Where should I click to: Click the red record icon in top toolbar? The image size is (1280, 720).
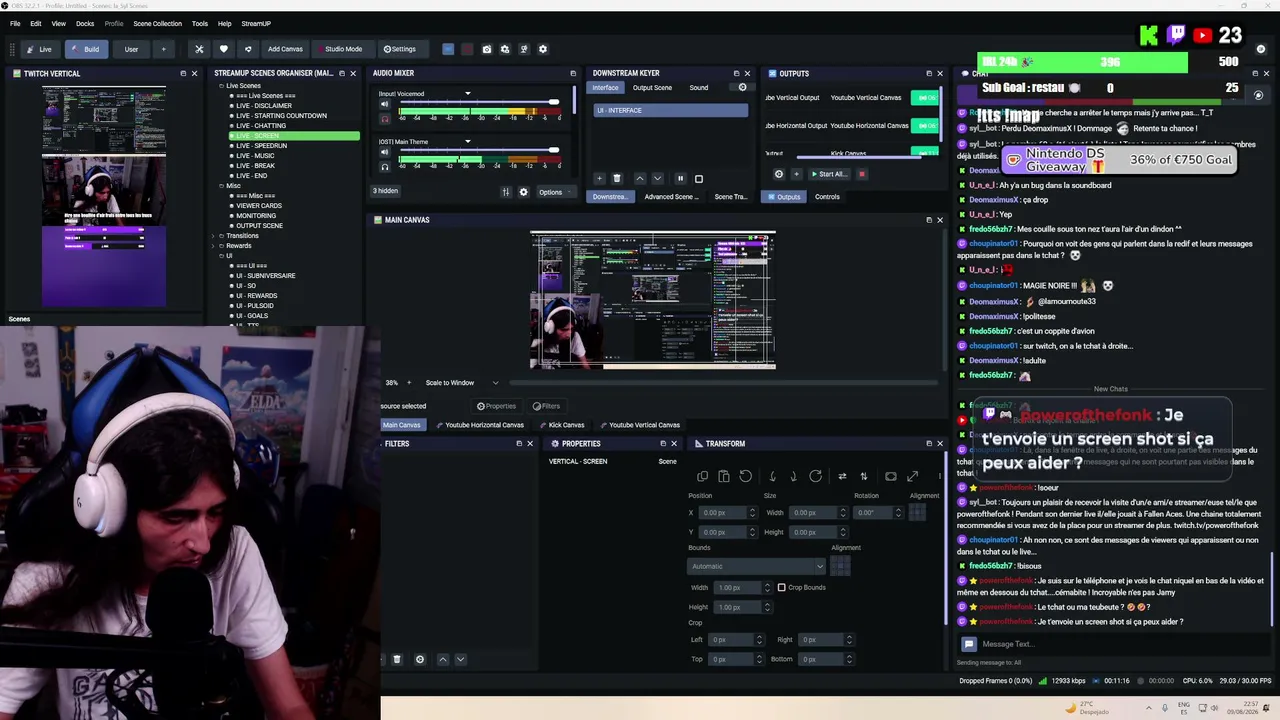point(467,49)
